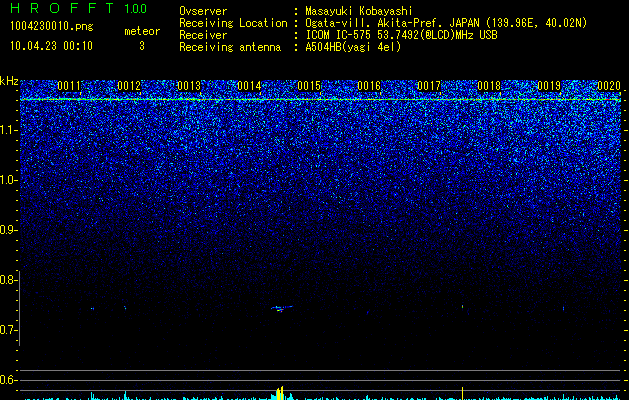Click the 0019 time marker
The width and height of the screenshot is (629, 400).
coord(549,86)
